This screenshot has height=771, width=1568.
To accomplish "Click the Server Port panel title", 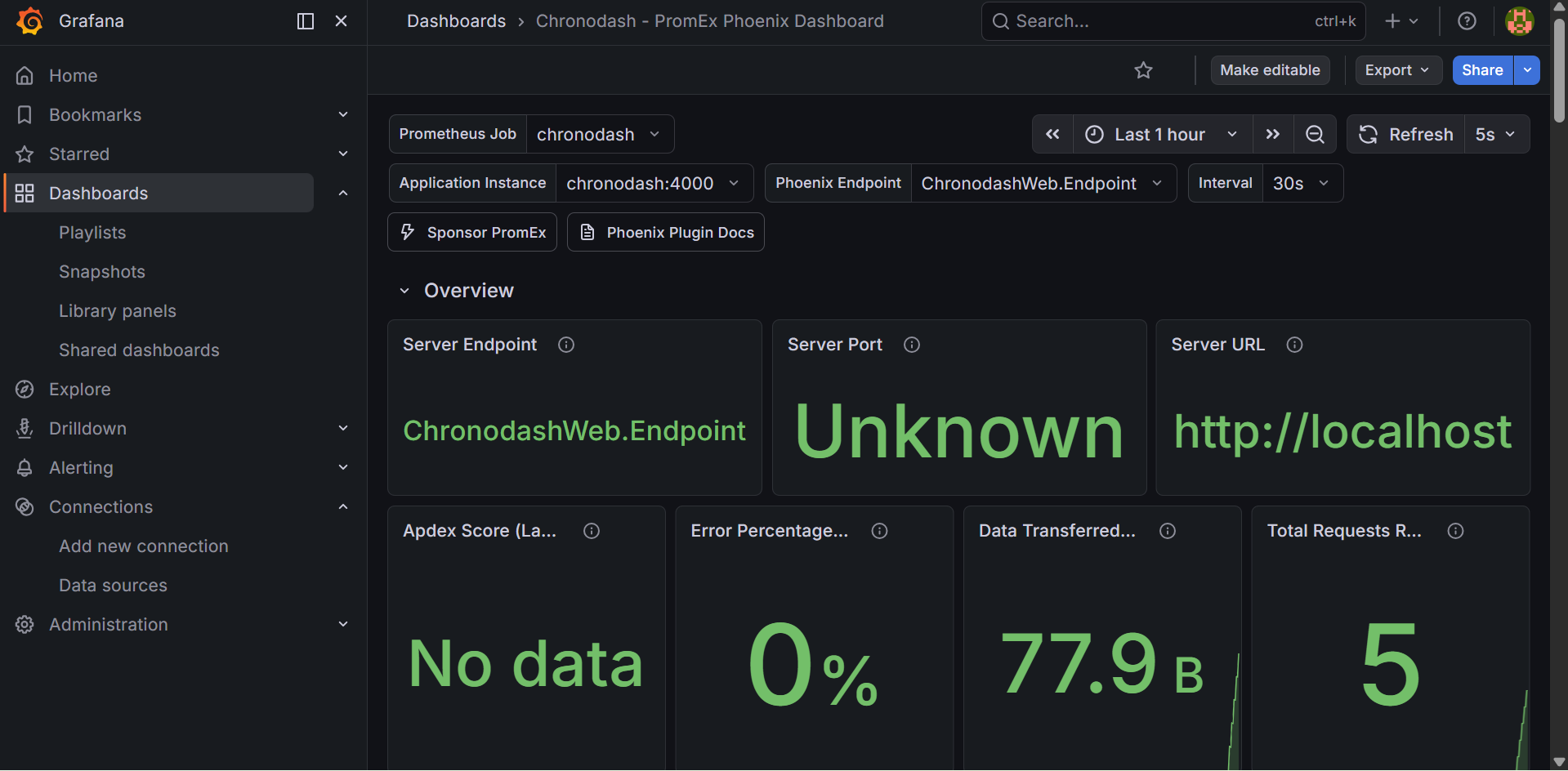I will [x=835, y=345].
